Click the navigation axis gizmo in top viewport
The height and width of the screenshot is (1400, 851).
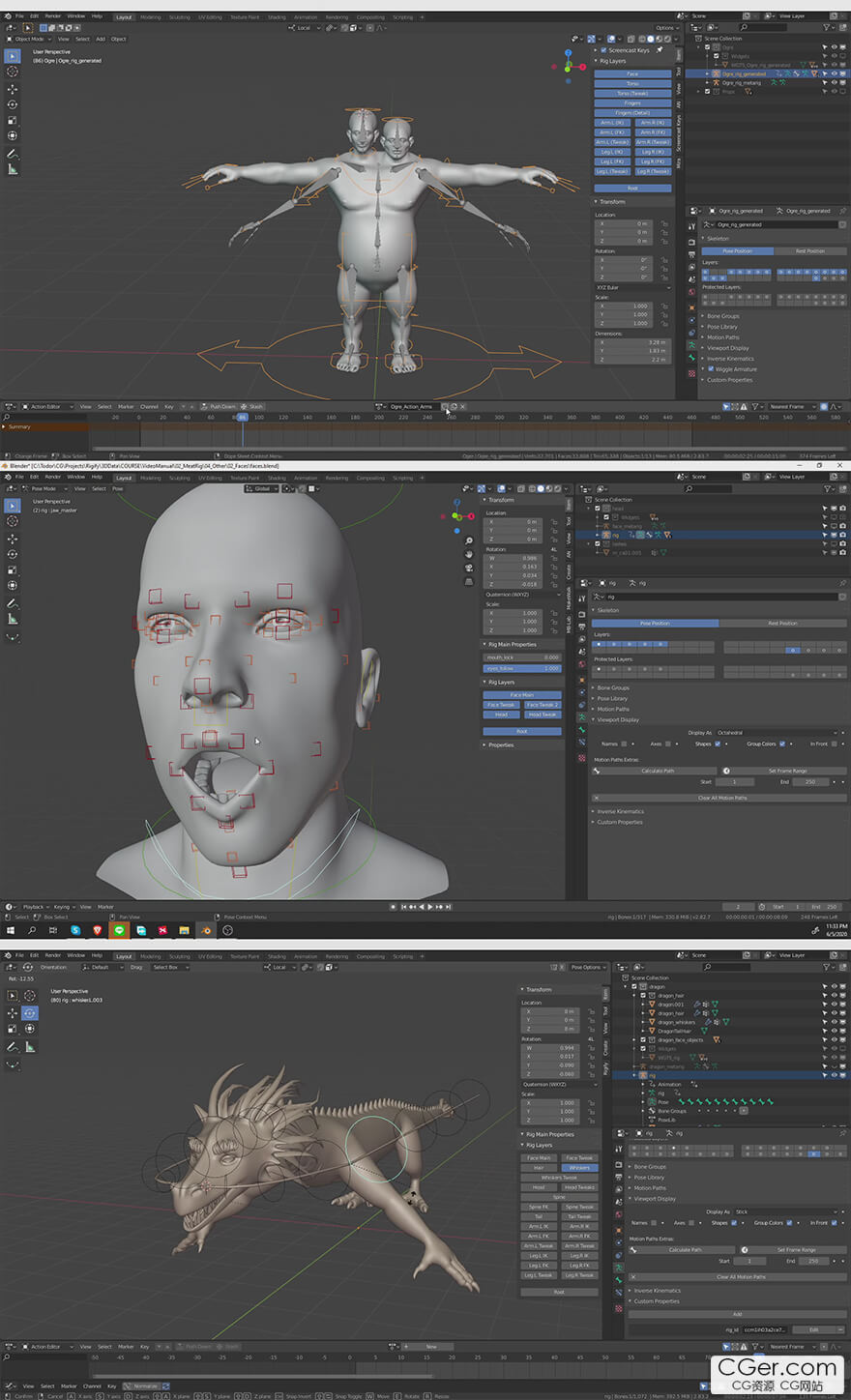pyautogui.click(x=568, y=67)
